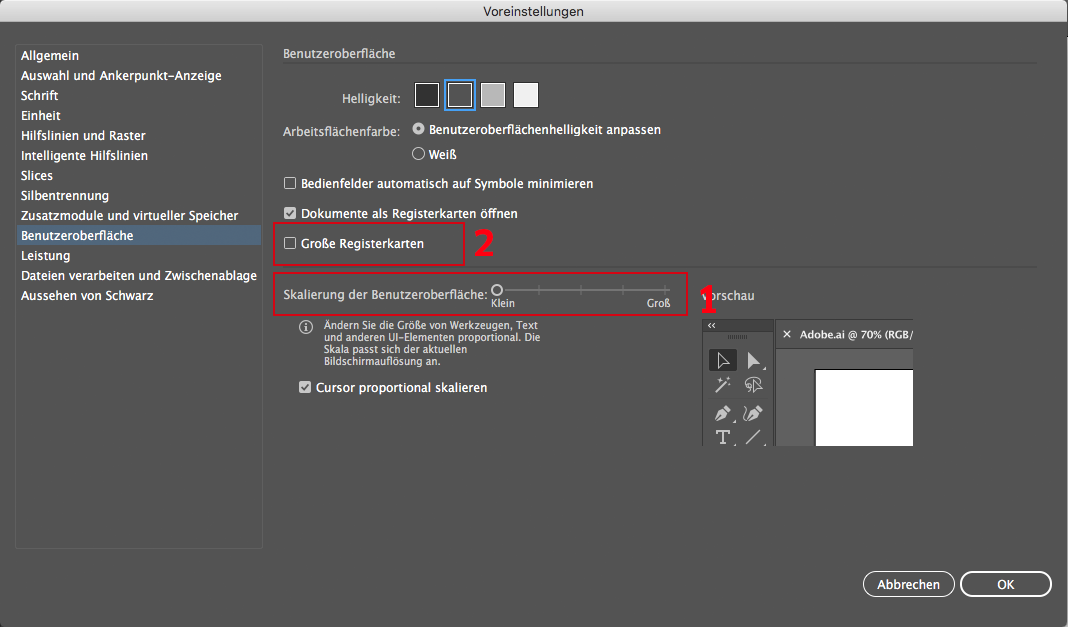
Task: Choose the darkest brightness swatch
Action: (426, 95)
